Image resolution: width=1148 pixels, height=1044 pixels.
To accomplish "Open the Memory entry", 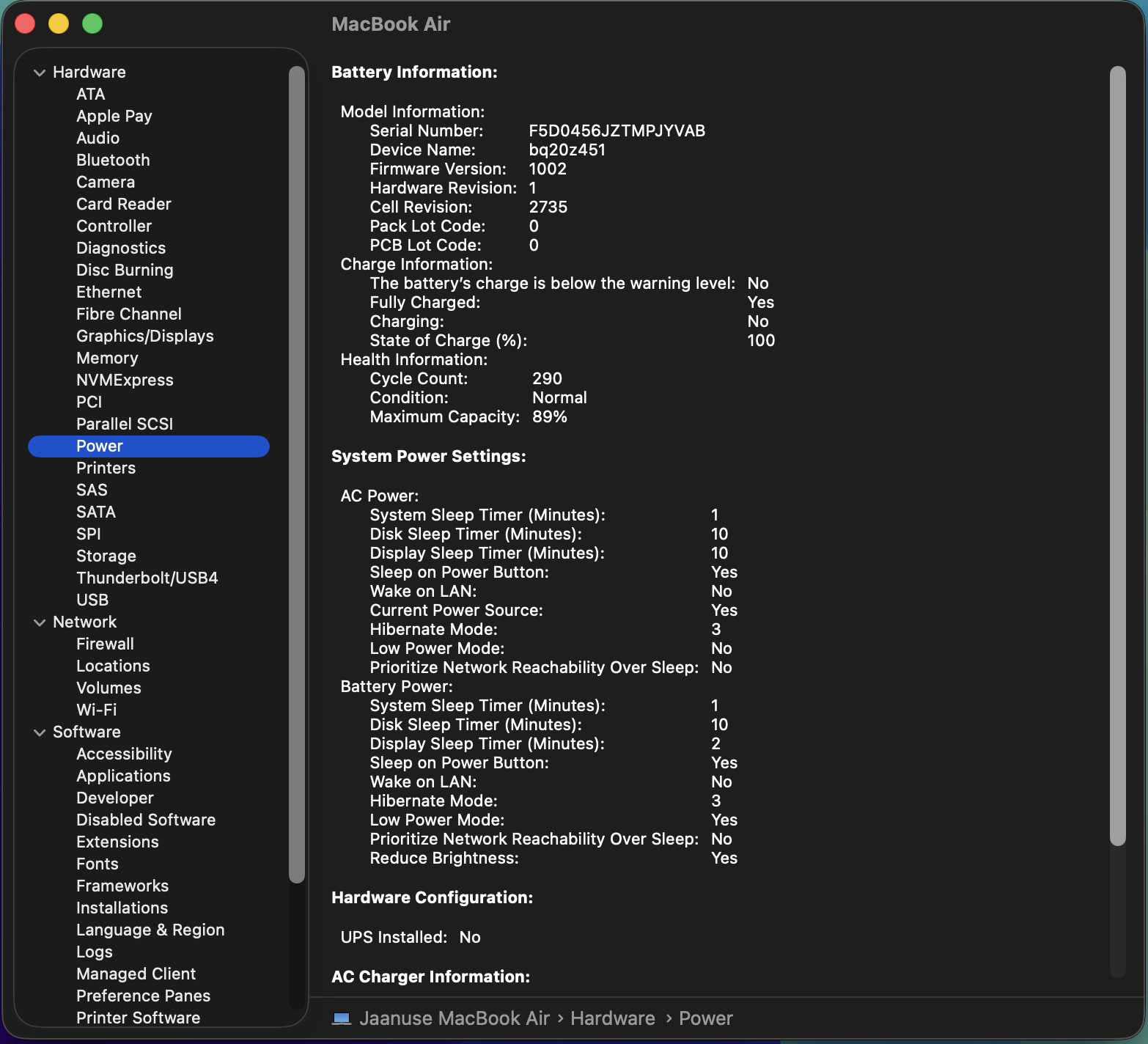I will (x=107, y=358).
